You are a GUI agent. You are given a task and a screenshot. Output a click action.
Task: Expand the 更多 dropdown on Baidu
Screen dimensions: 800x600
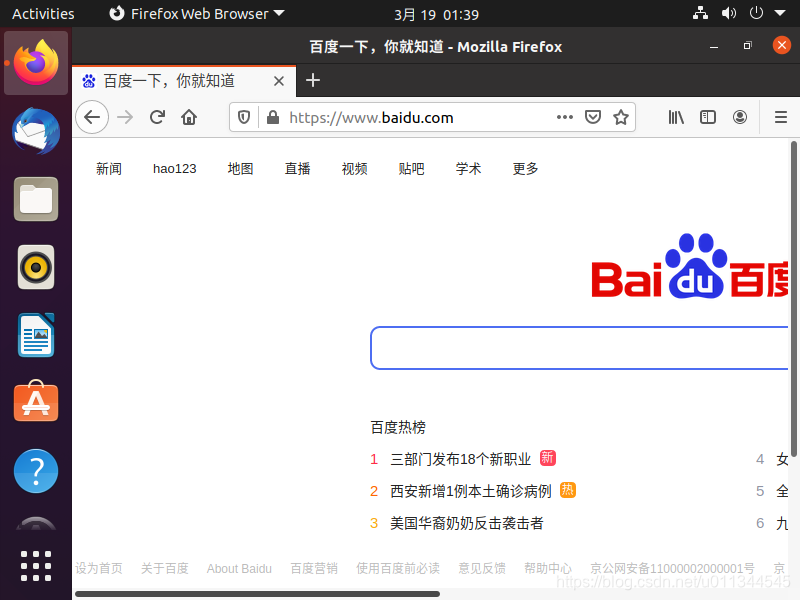click(525, 168)
